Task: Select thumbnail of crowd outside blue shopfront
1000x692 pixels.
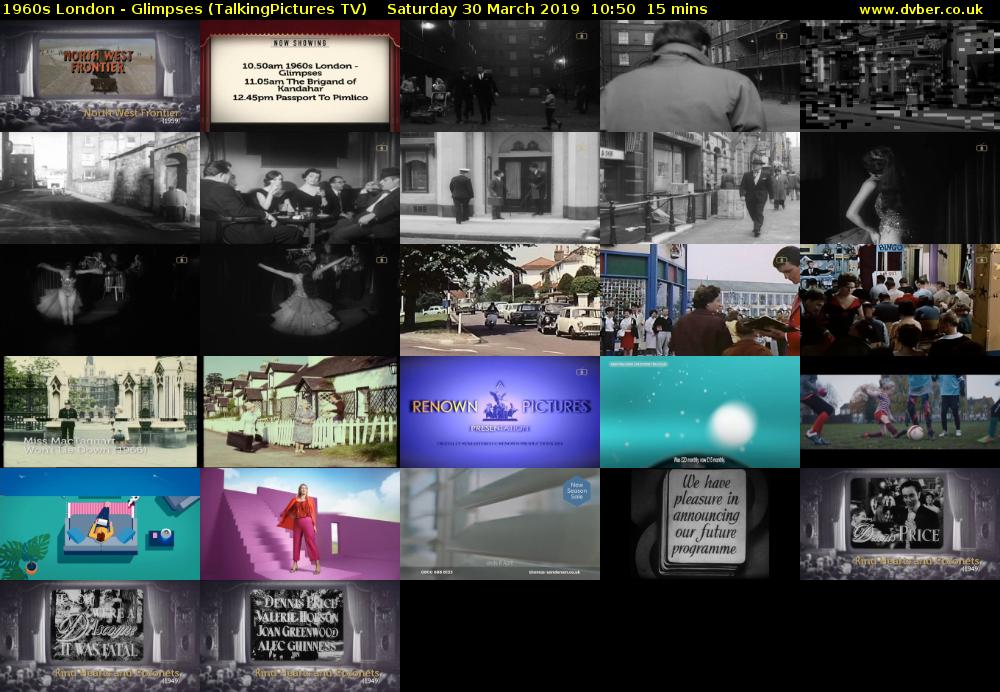Action: tap(700, 300)
